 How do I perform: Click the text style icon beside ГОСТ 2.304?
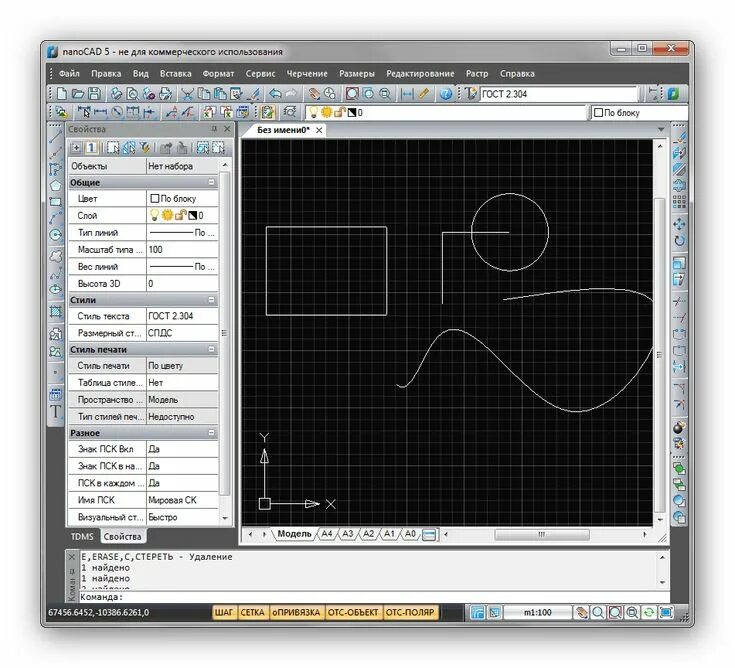[x=471, y=94]
